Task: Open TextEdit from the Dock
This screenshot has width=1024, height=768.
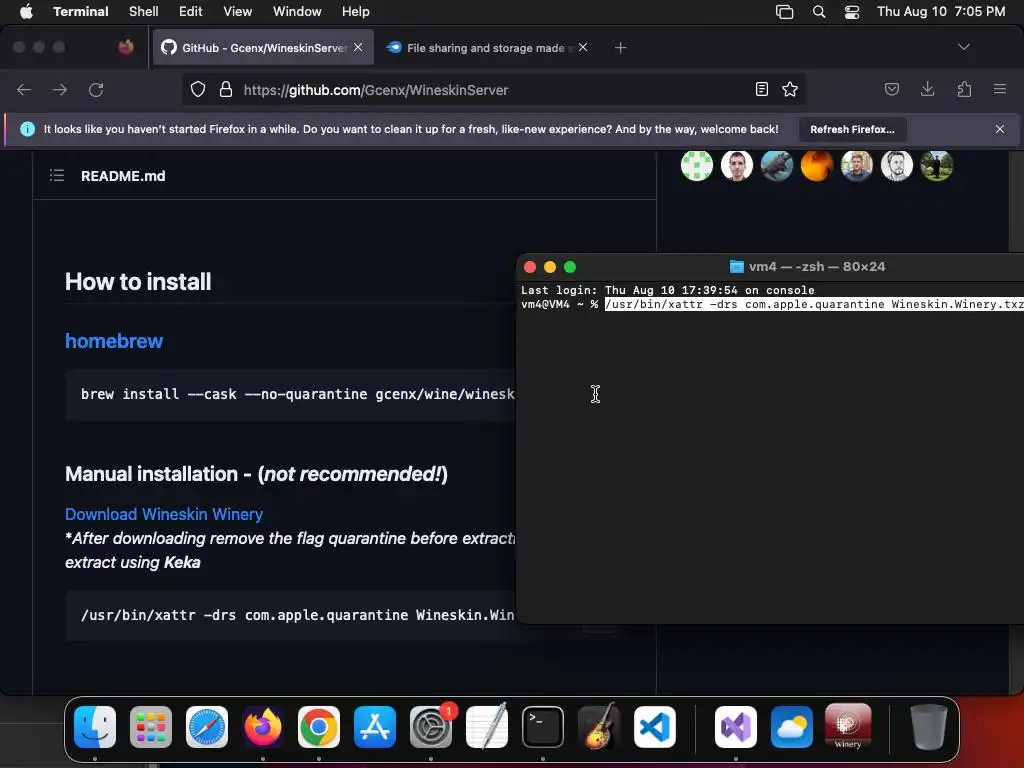Action: pyautogui.click(x=487, y=727)
